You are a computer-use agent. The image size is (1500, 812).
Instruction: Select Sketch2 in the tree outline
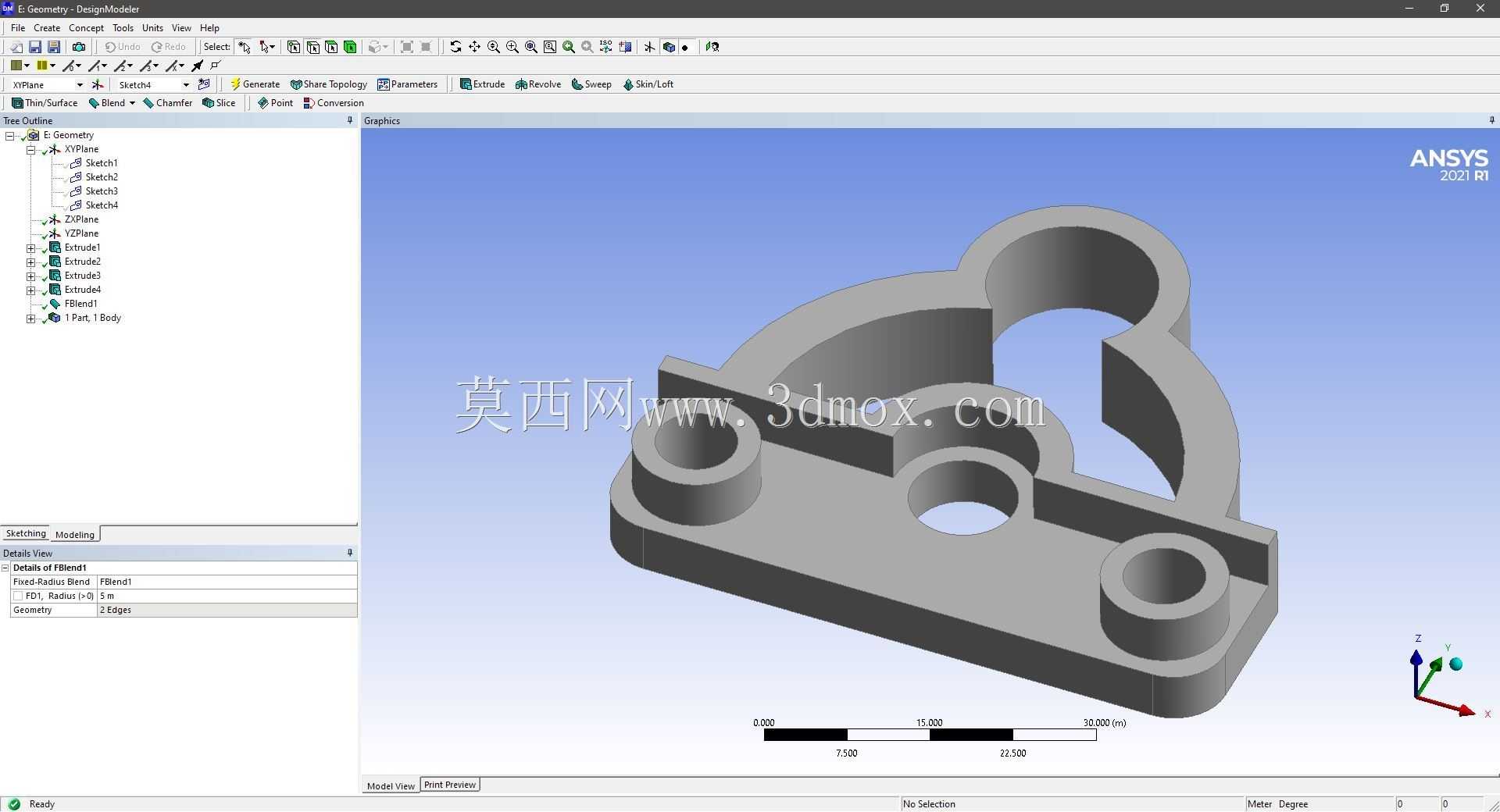[102, 177]
